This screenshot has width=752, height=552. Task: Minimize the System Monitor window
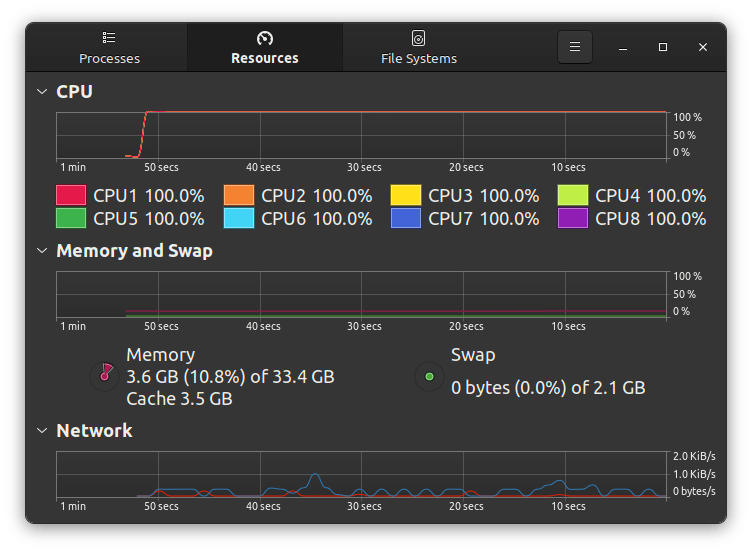[x=623, y=47]
